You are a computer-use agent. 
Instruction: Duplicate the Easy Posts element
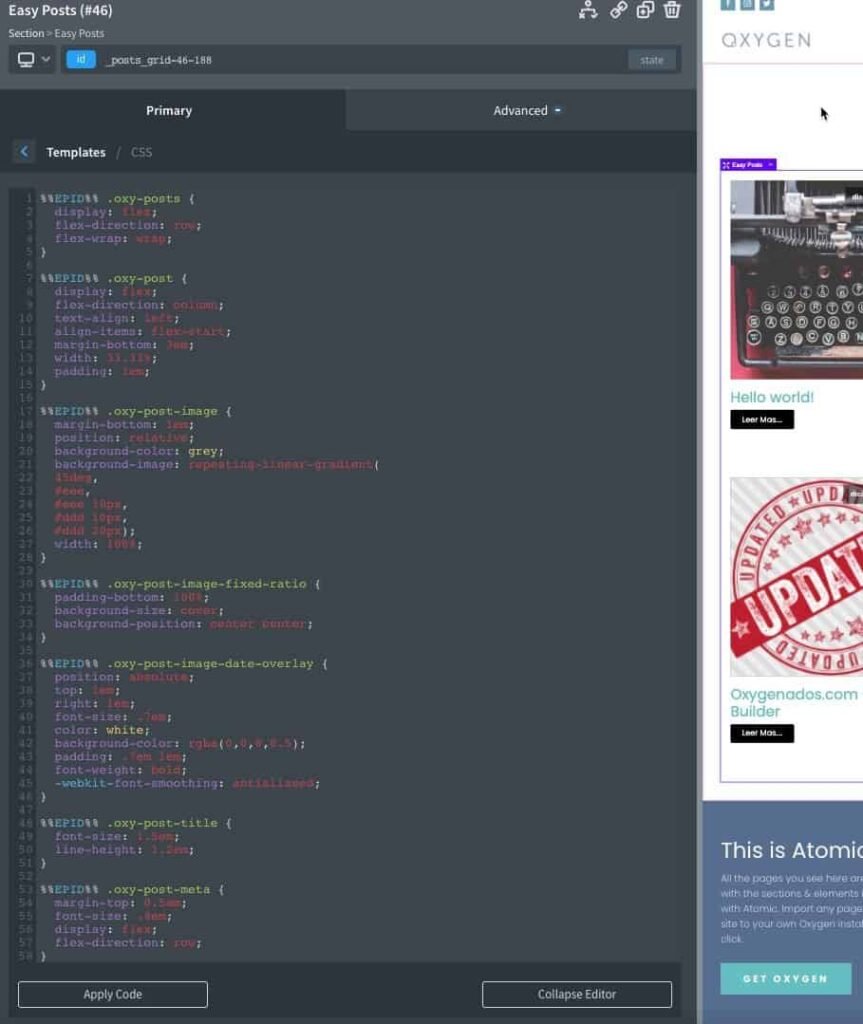coord(646,10)
